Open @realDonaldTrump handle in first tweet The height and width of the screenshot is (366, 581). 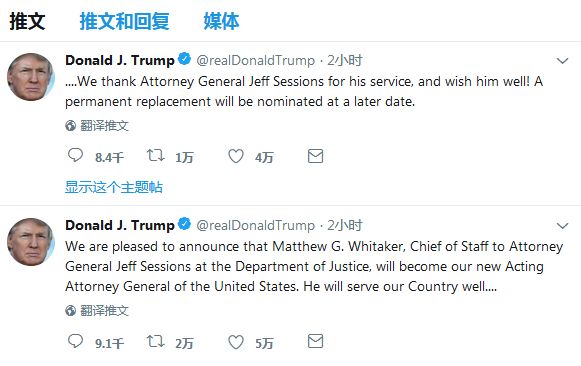(x=255, y=60)
